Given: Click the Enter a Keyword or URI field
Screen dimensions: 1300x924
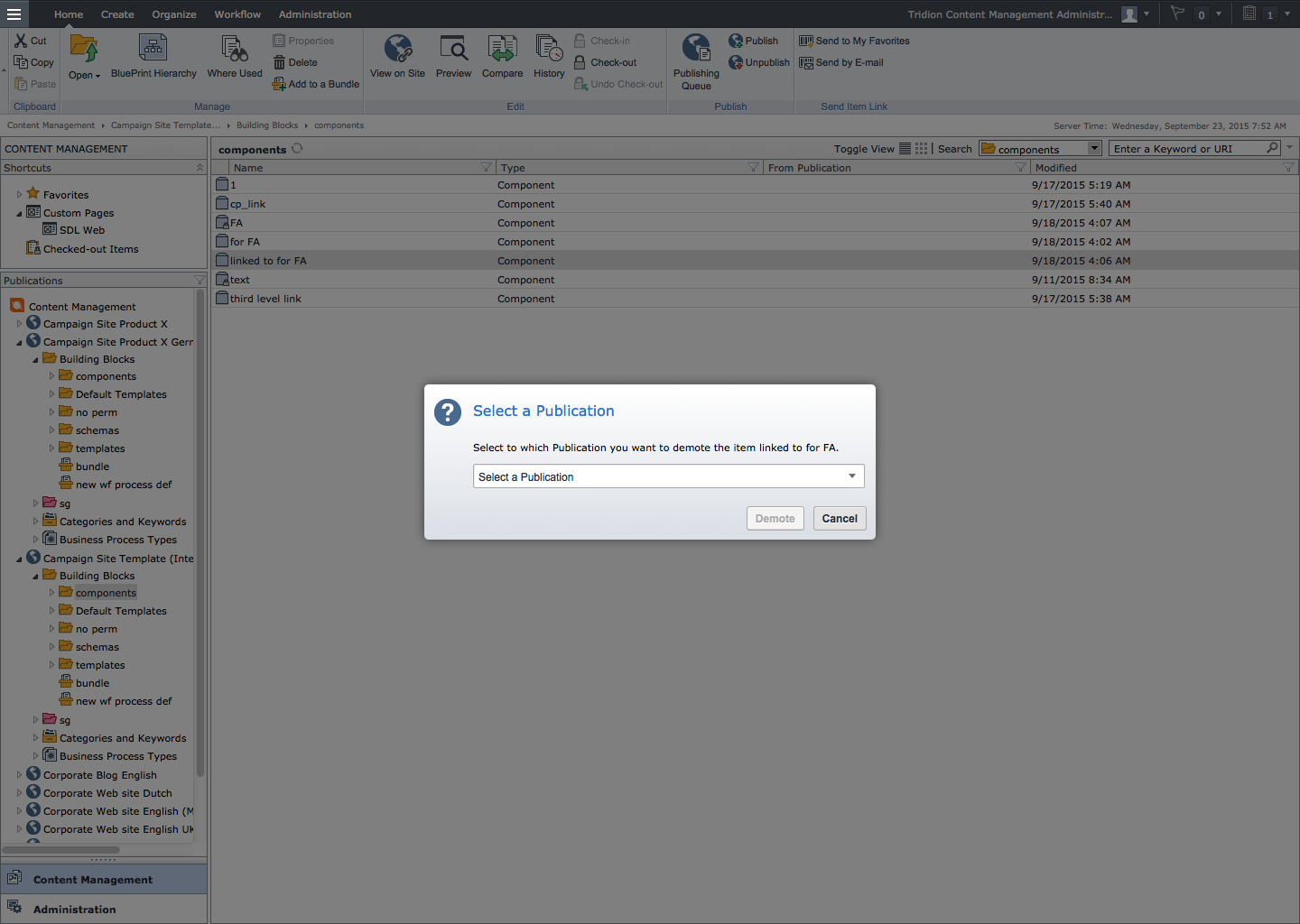Looking at the screenshot, I should coord(1187,149).
